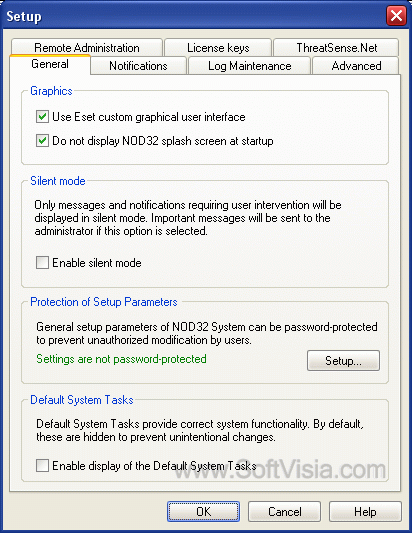Enable display of the Default System Tasks
This screenshot has height=533, width=412.
point(42,465)
